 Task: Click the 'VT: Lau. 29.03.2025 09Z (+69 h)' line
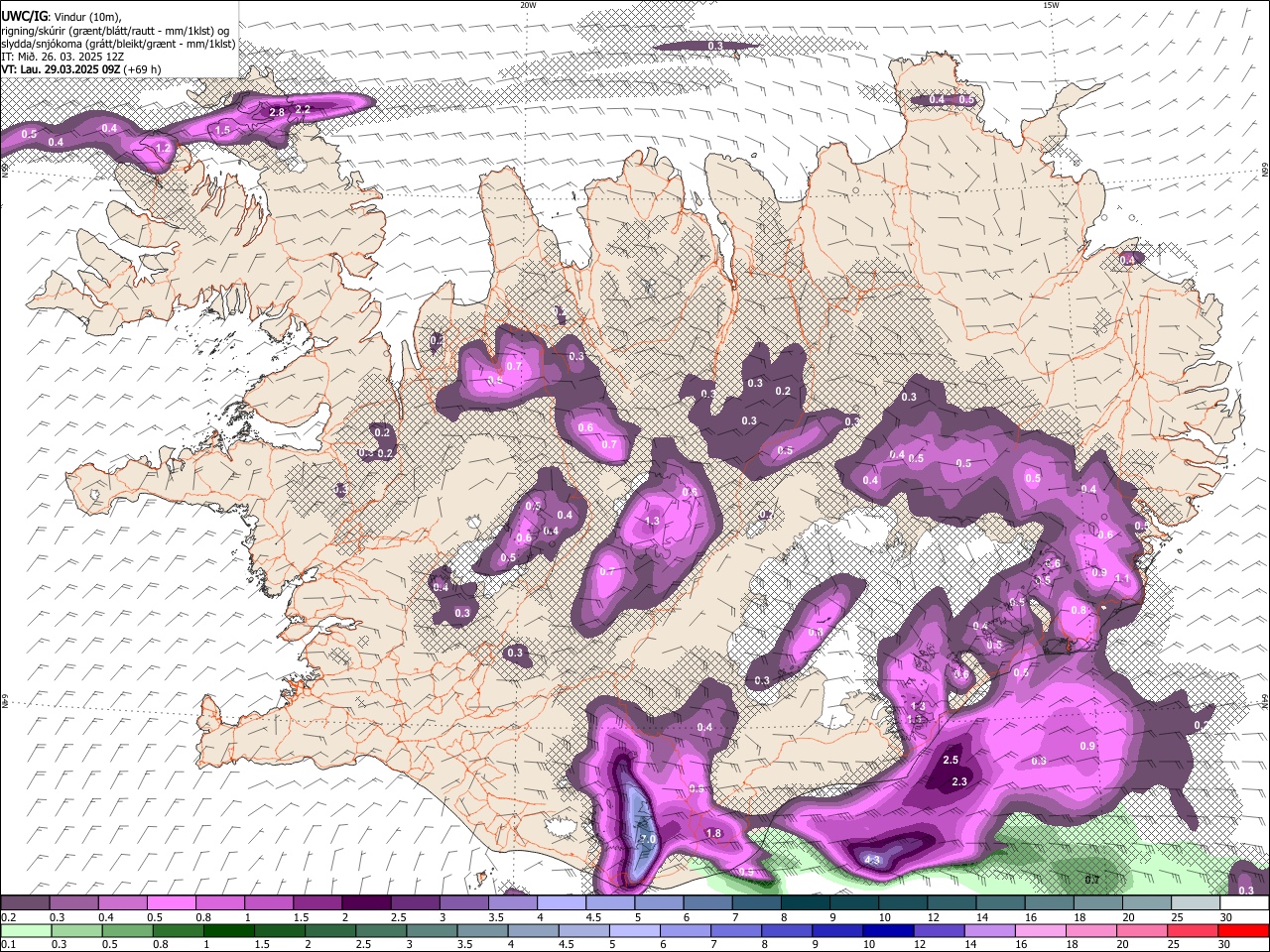coord(80,69)
